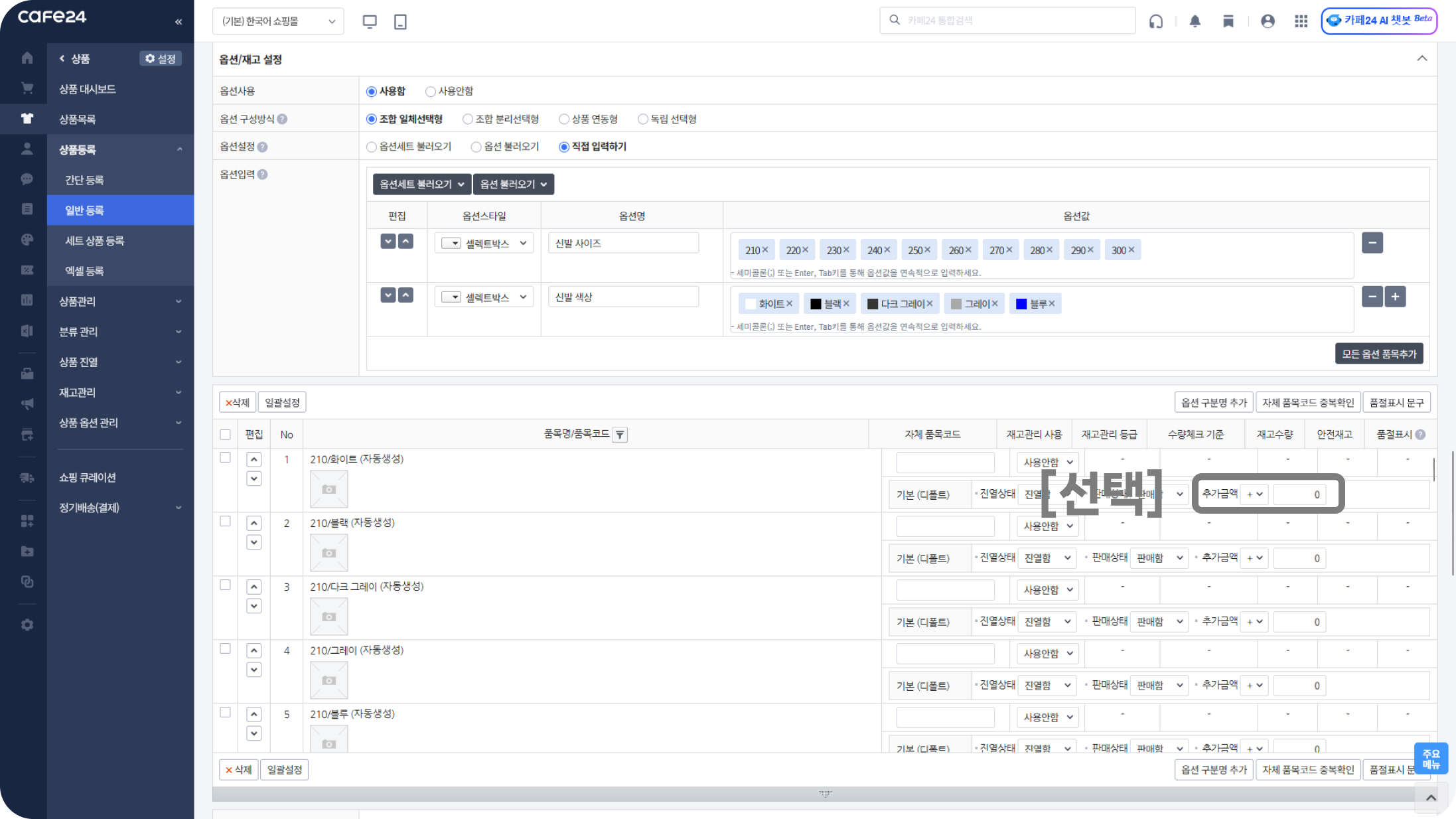Click blue swatch on 블루 tag

pos(1021,304)
